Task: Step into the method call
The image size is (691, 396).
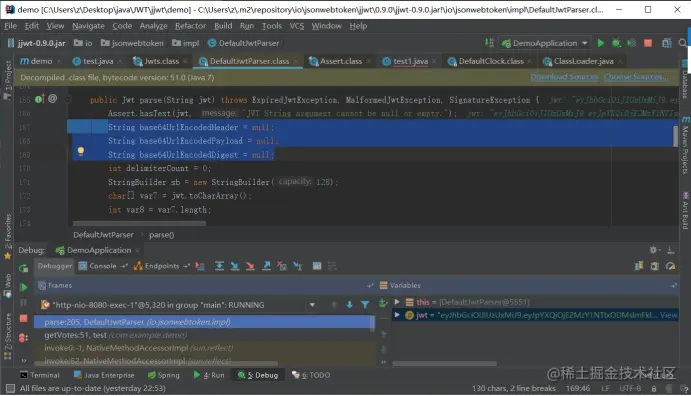Action: click(x=234, y=266)
